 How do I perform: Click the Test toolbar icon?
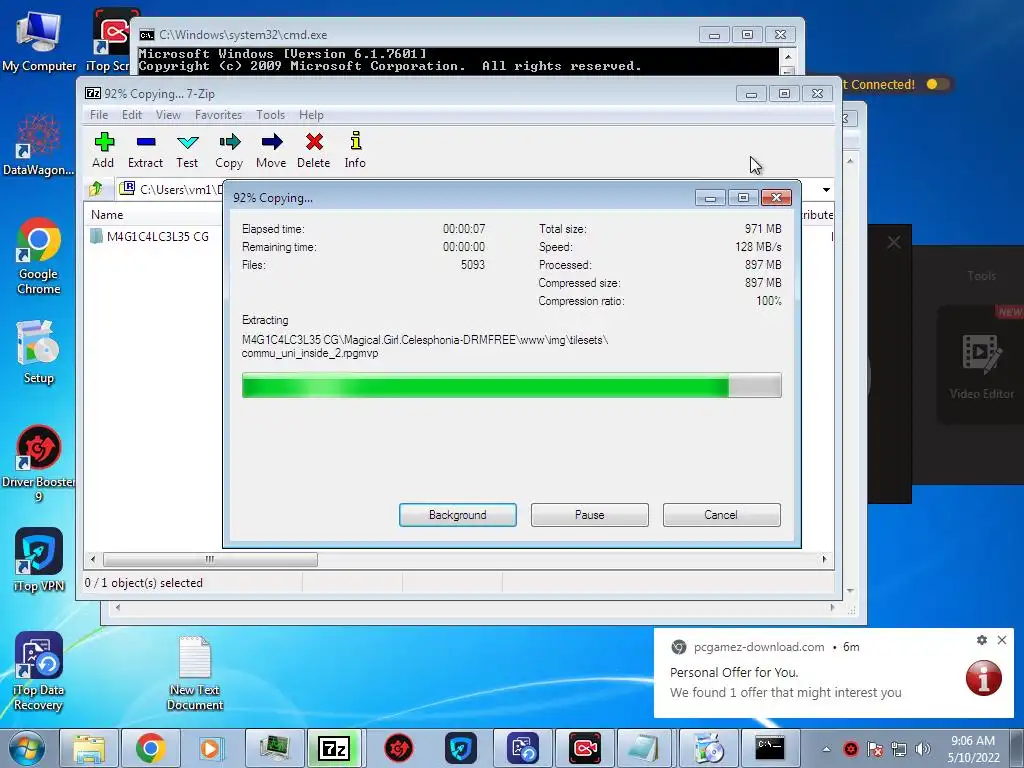pos(187,150)
